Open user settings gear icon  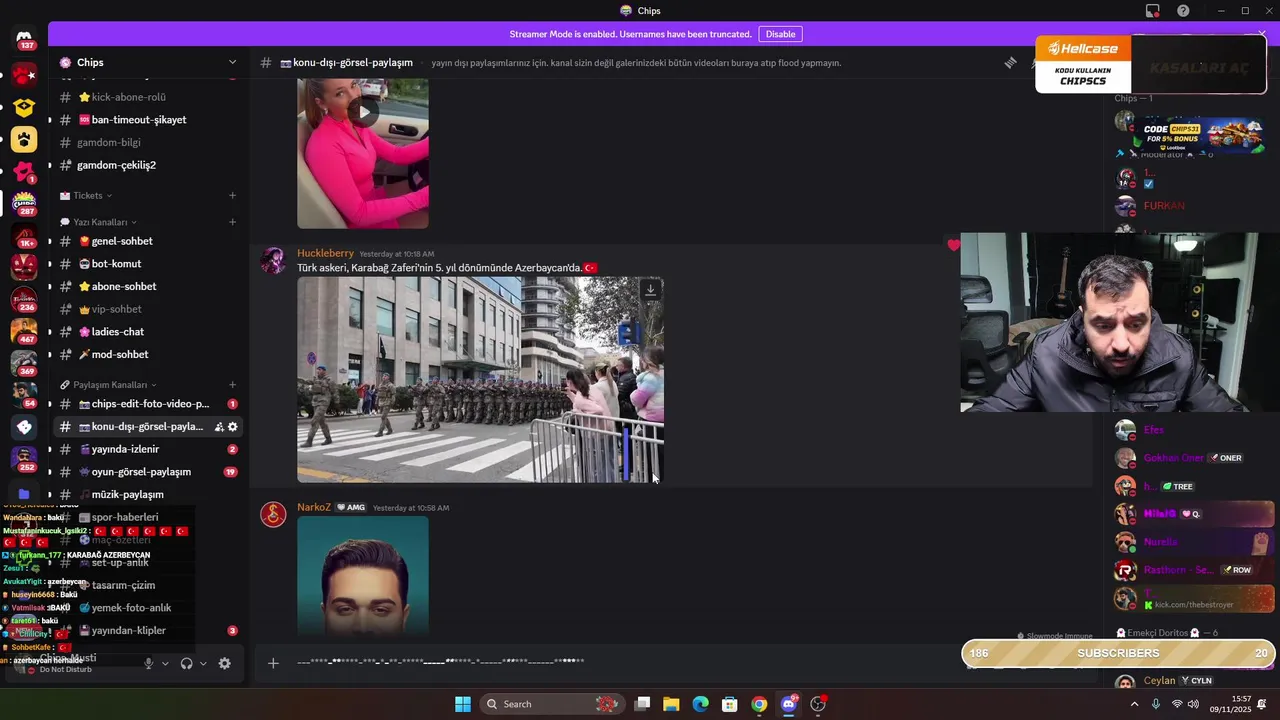[x=224, y=663]
